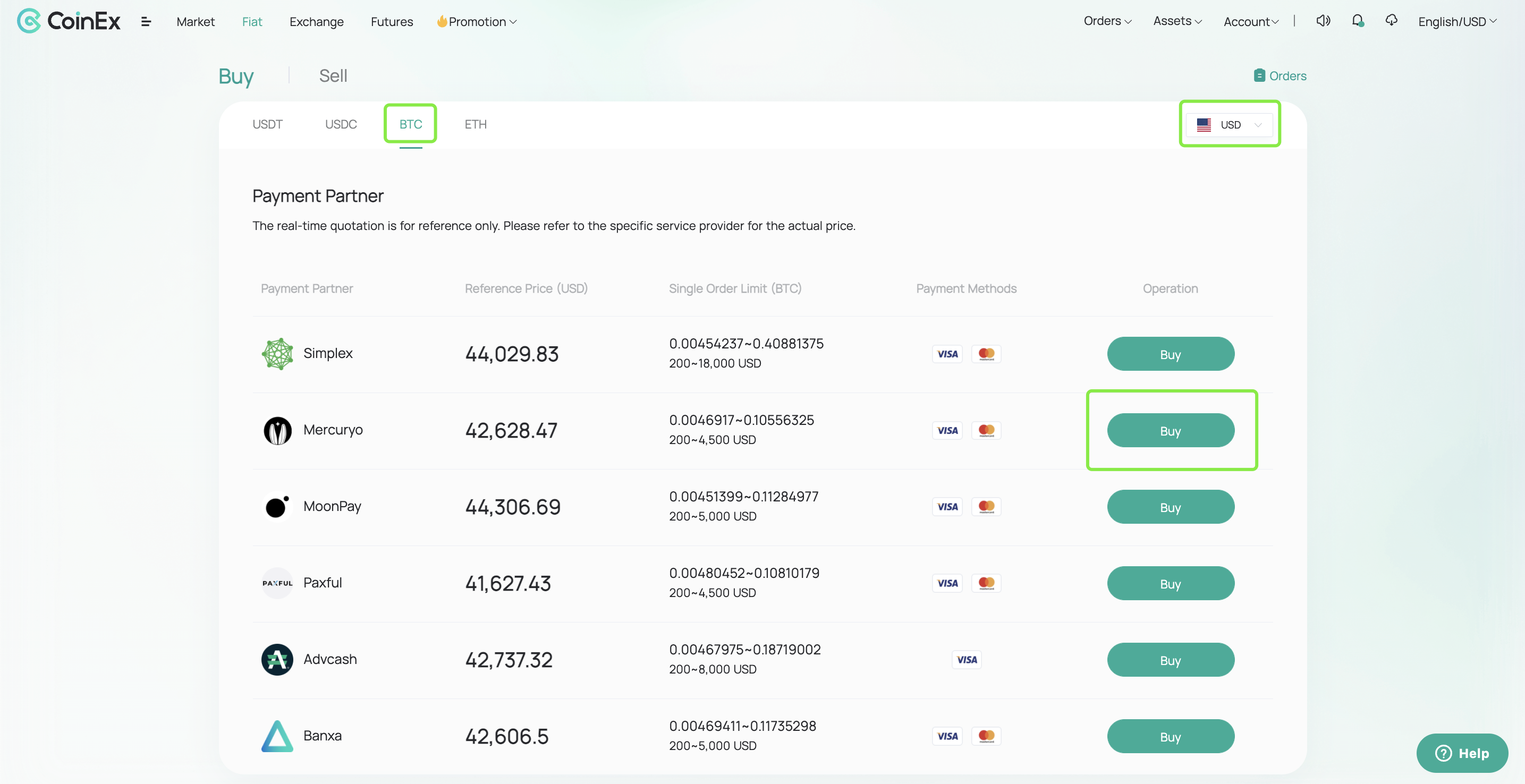This screenshot has width=1525, height=784.
Task: Click the fire icon next to Promotion
Action: coord(442,21)
